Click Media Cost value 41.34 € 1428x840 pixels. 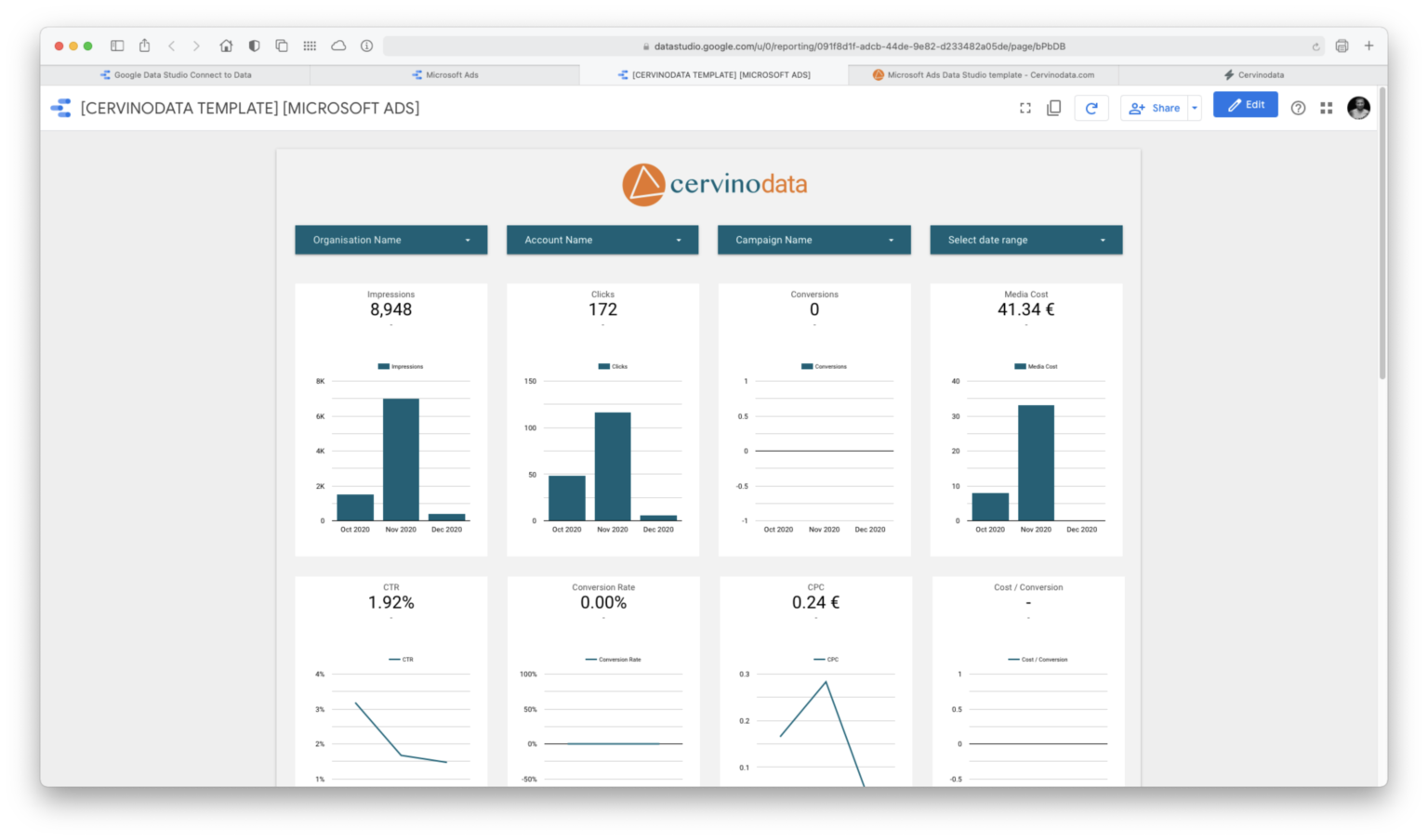click(x=1026, y=309)
